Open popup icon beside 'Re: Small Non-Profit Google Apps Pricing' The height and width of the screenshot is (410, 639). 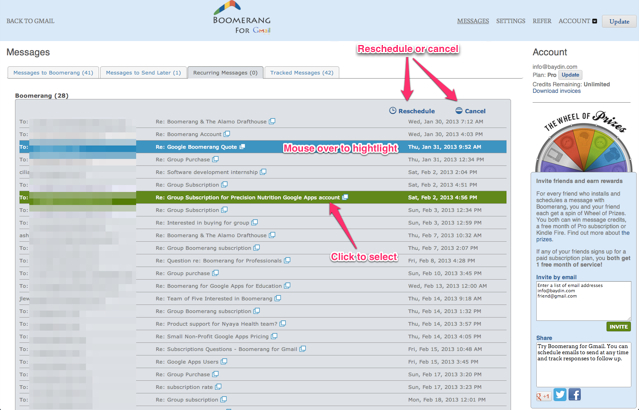[x=274, y=336]
